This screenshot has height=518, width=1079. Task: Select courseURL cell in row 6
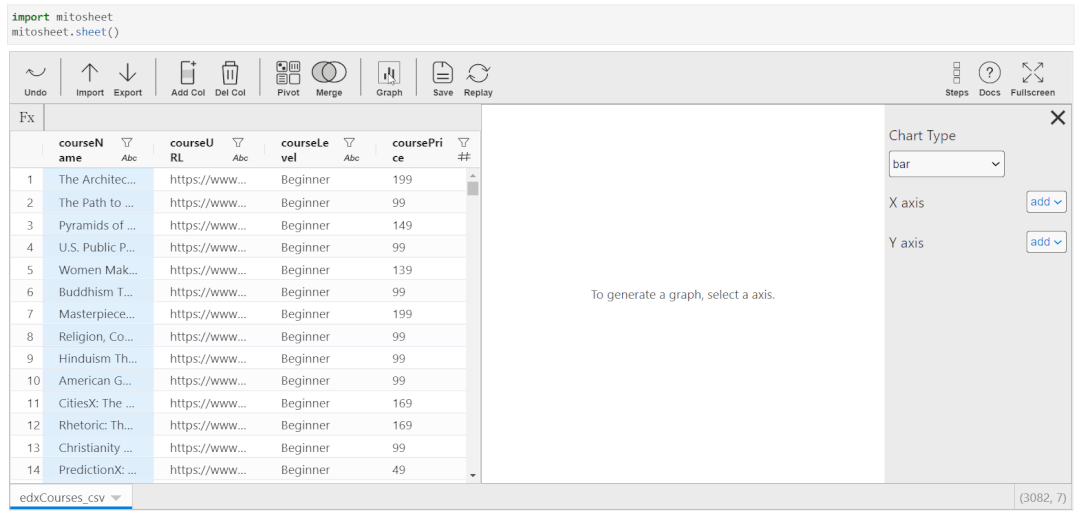209,292
